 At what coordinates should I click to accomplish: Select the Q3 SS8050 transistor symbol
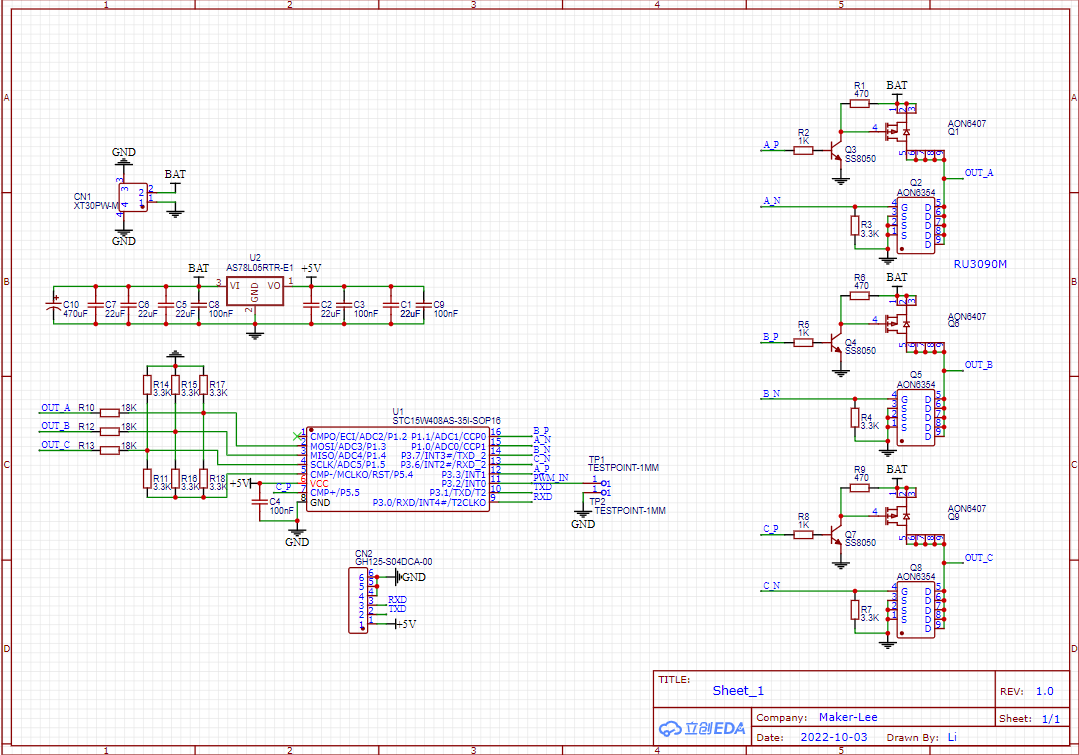[837, 150]
